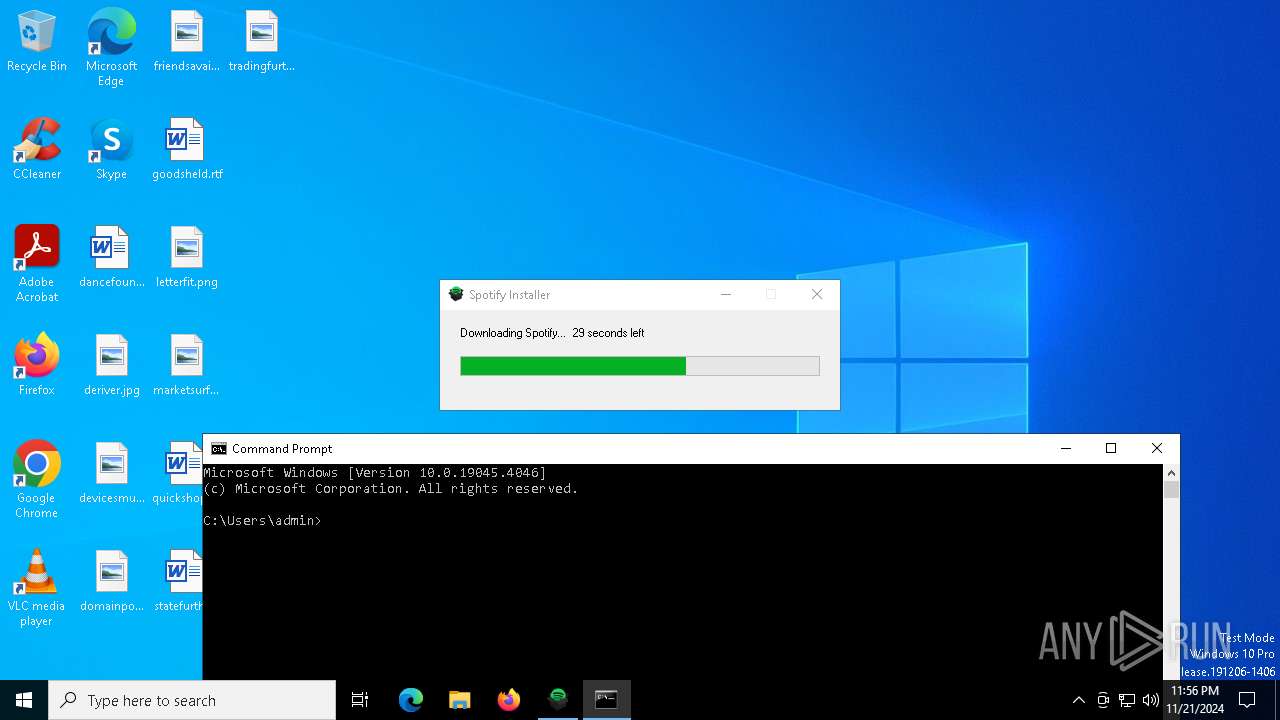Click the Windows Start button

click(24, 700)
